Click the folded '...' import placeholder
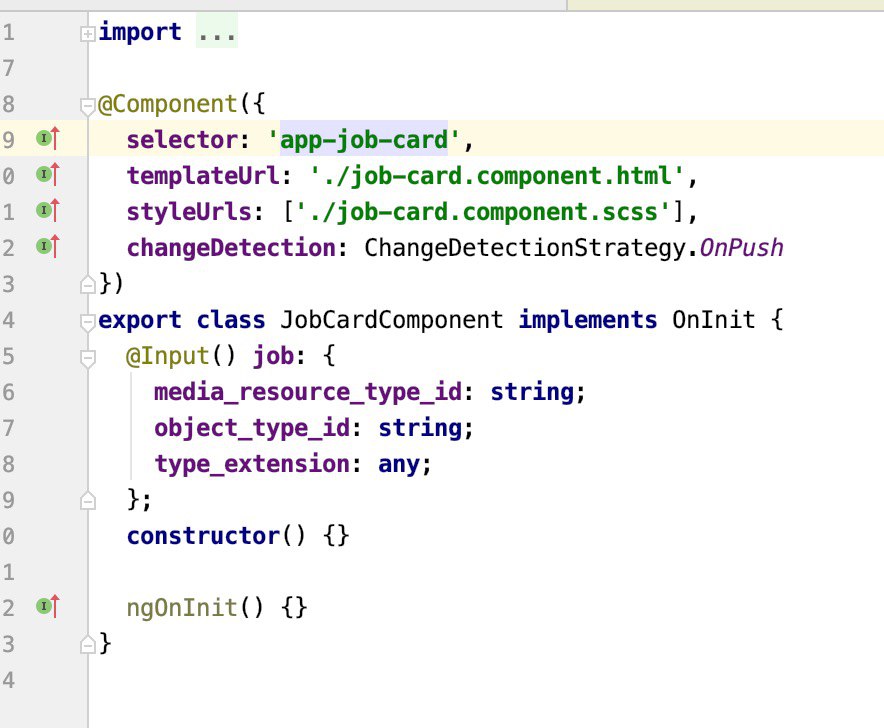This screenshot has width=884, height=728. (x=216, y=32)
